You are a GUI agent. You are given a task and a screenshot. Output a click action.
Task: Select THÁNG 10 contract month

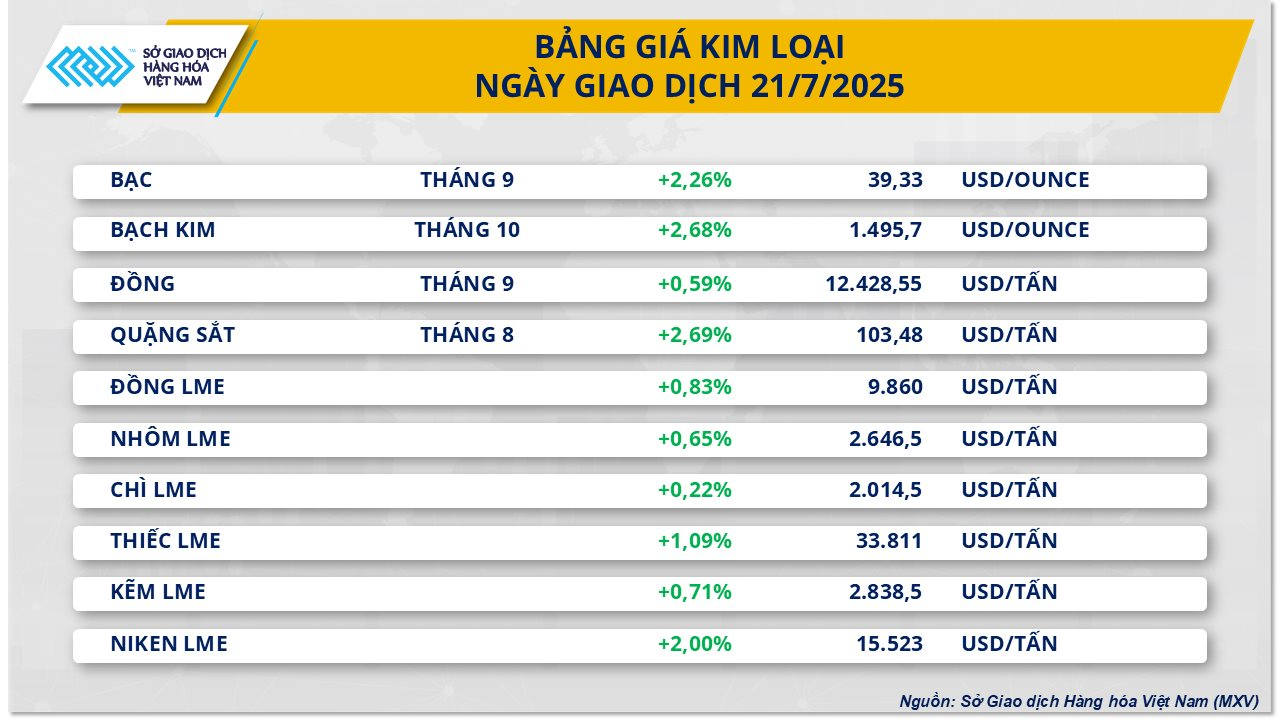pyautogui.click(x=467, y=230)
